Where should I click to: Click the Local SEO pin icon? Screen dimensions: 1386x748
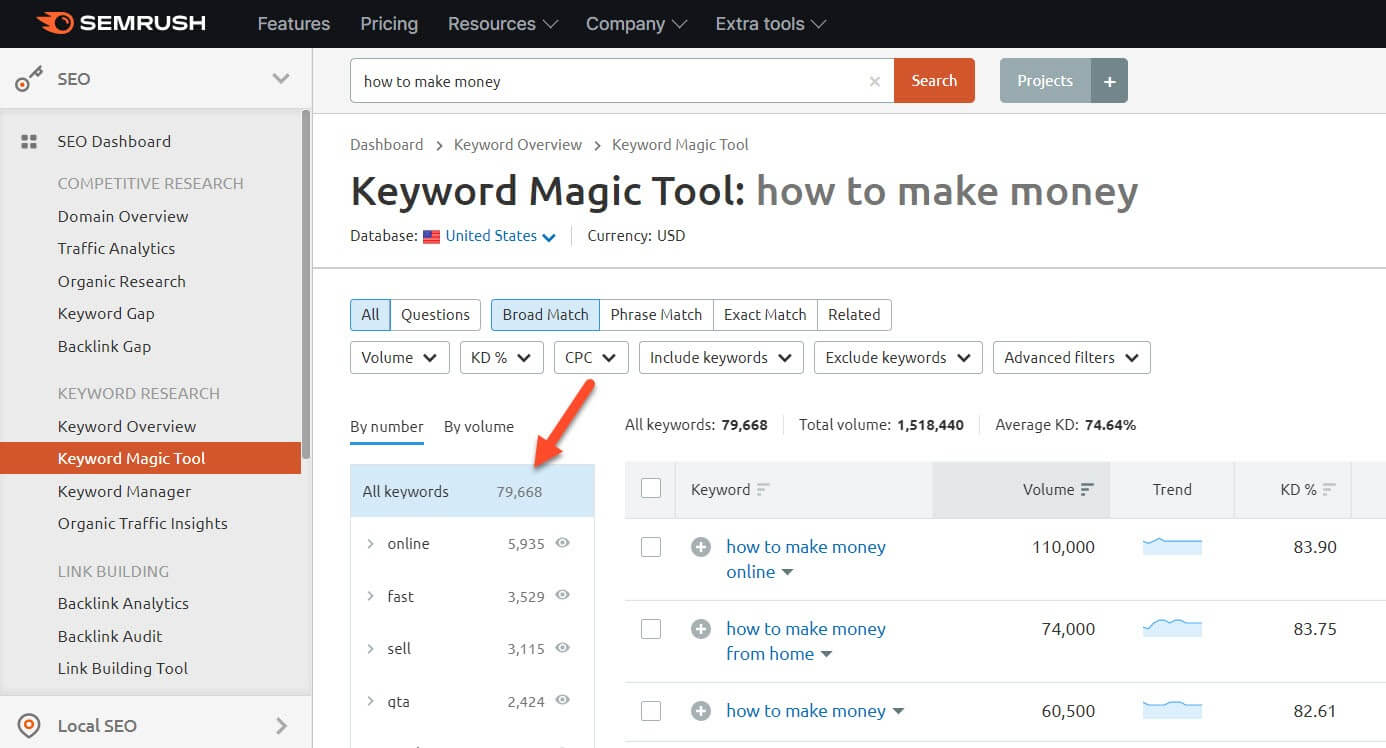pos(29,726)
